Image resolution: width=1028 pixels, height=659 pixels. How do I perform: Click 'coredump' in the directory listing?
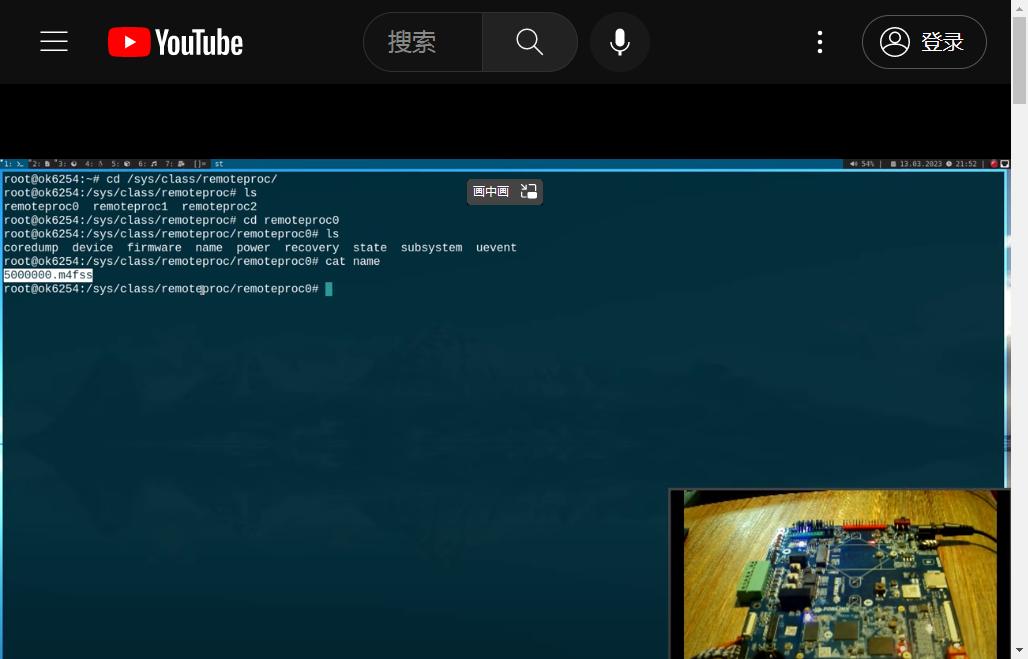click(31, 247)
